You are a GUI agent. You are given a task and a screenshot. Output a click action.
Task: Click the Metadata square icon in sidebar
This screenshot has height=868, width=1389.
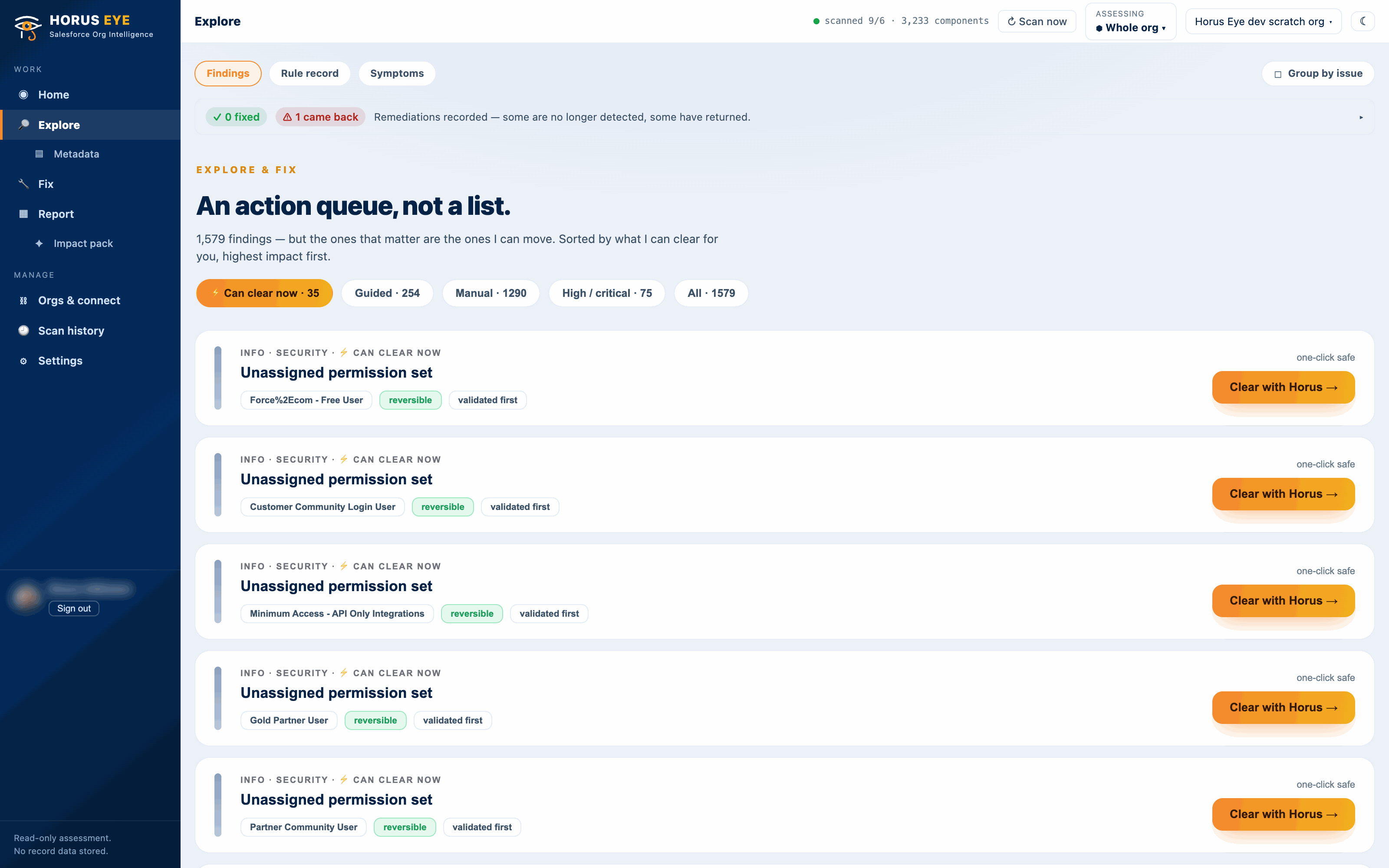[39, 154]
